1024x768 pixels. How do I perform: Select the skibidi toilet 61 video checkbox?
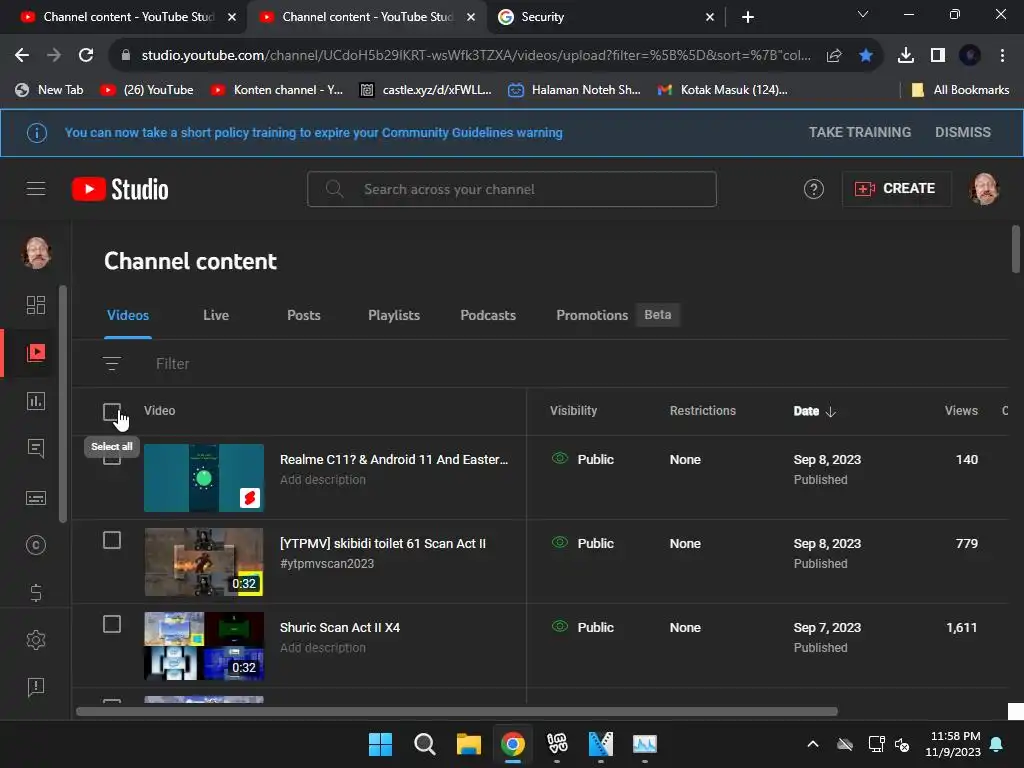coord(112,540)
